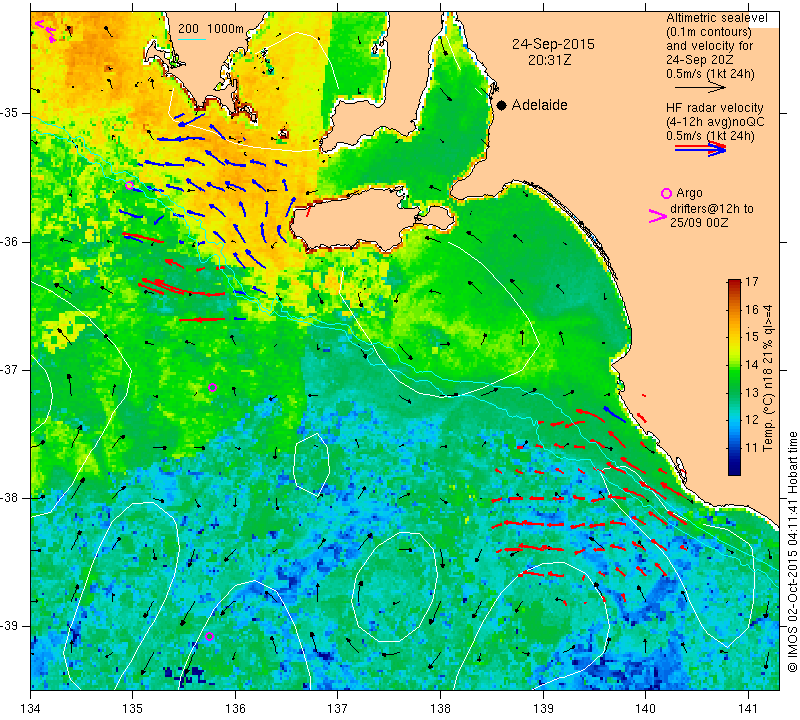Viewport: 800px width, 720px height.
Task: Click the -37 latitude axis label
Action: (x=9, y=369)
